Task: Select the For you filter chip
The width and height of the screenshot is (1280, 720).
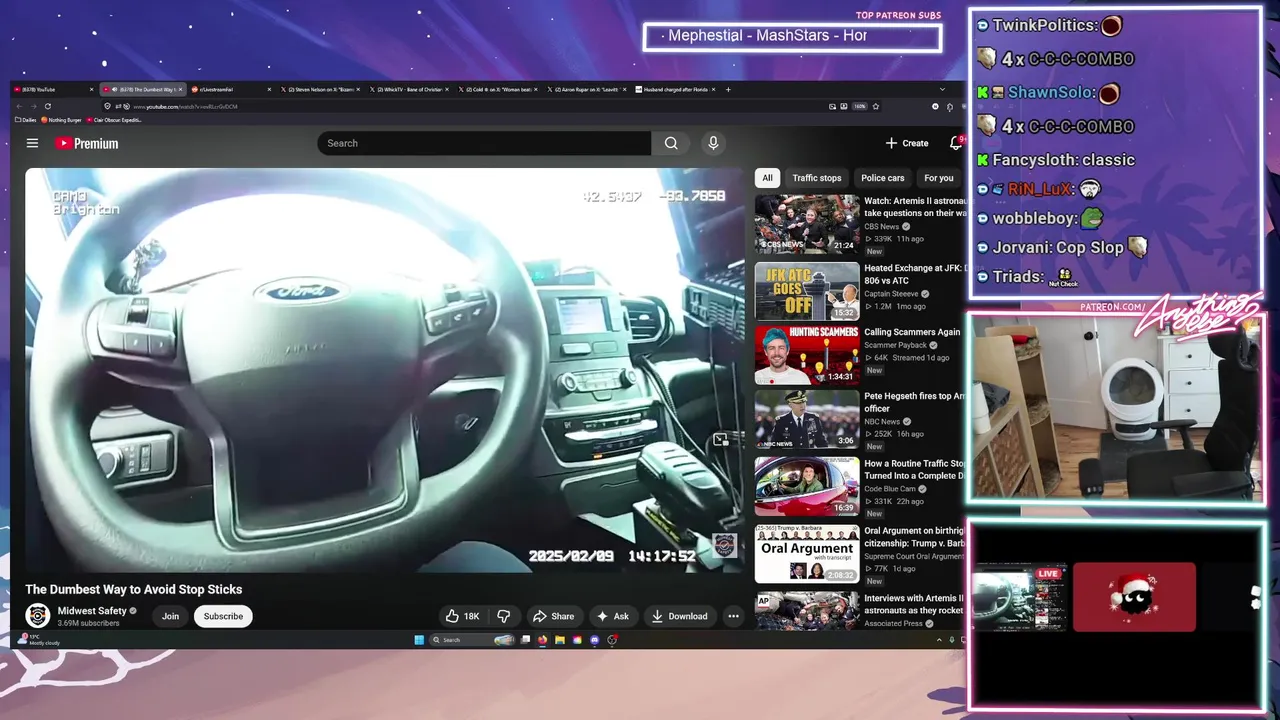Action: 938,178
